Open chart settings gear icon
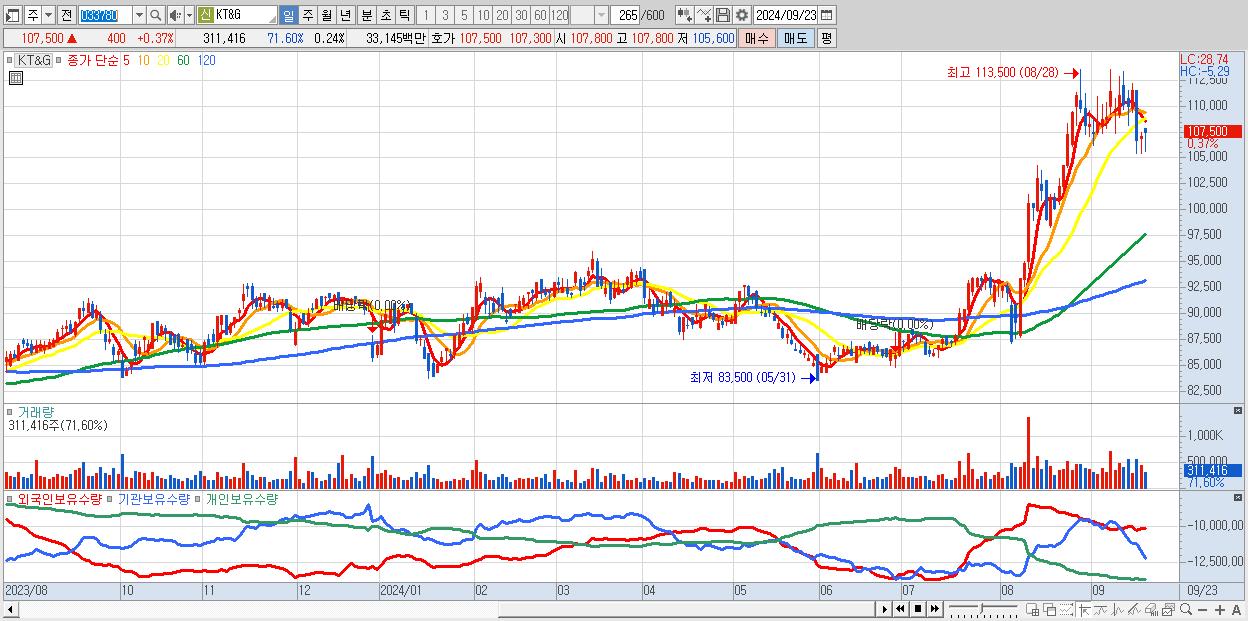1248x621 pixels. point(742,15)
